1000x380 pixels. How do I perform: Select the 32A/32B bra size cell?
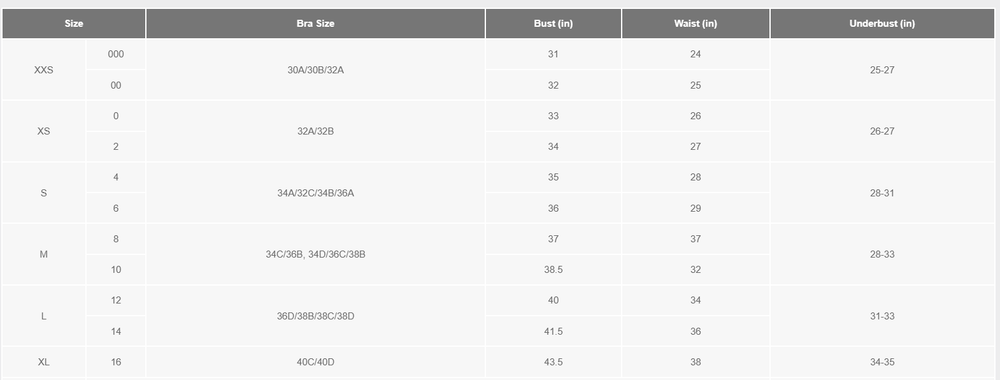pos(316,131)
